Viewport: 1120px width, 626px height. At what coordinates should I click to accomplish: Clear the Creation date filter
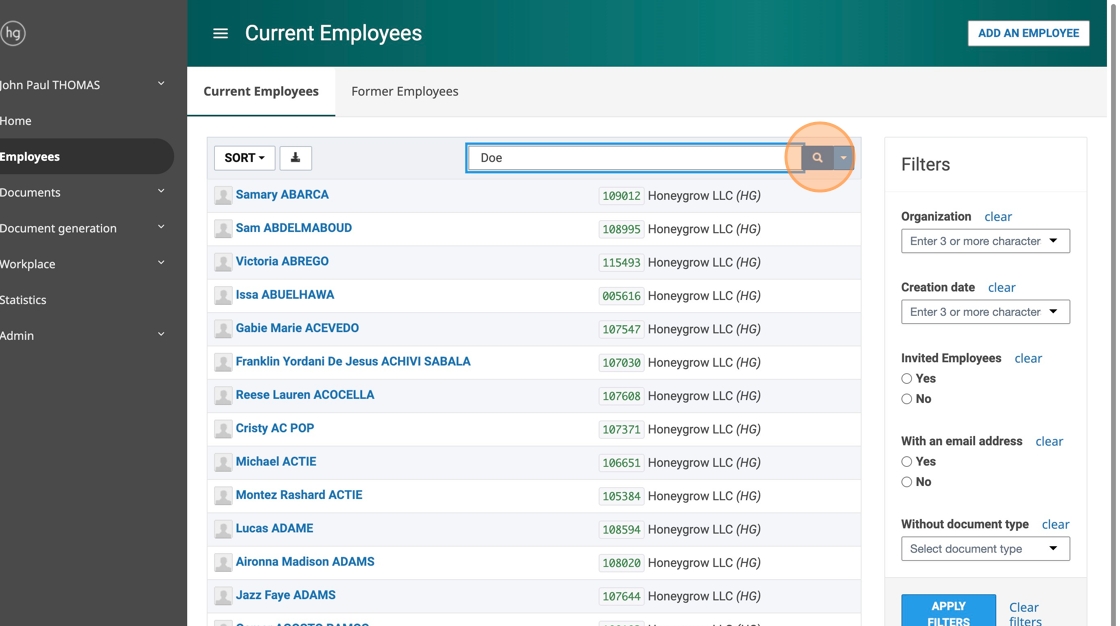click(1001, 287)
